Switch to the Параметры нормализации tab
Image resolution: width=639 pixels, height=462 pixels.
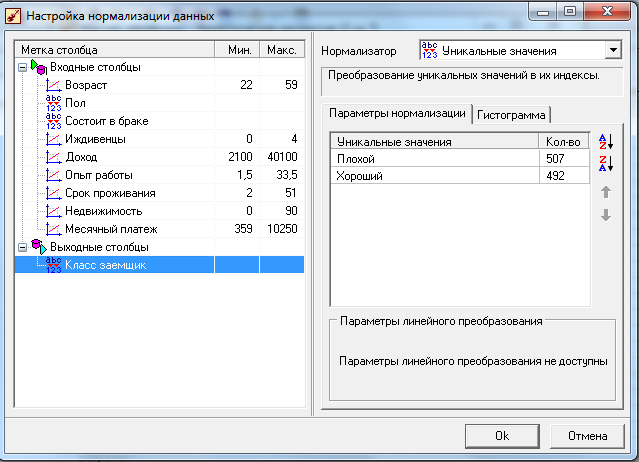(x=397, y=113)
